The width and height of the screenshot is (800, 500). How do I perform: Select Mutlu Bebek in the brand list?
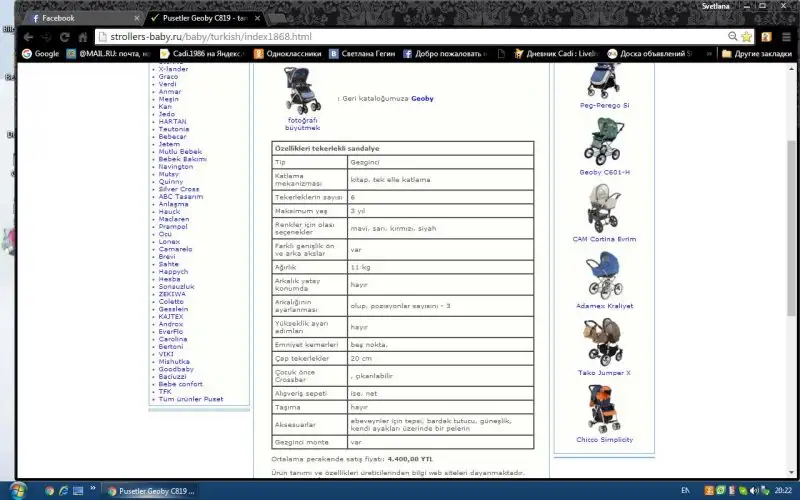[180, 152]
